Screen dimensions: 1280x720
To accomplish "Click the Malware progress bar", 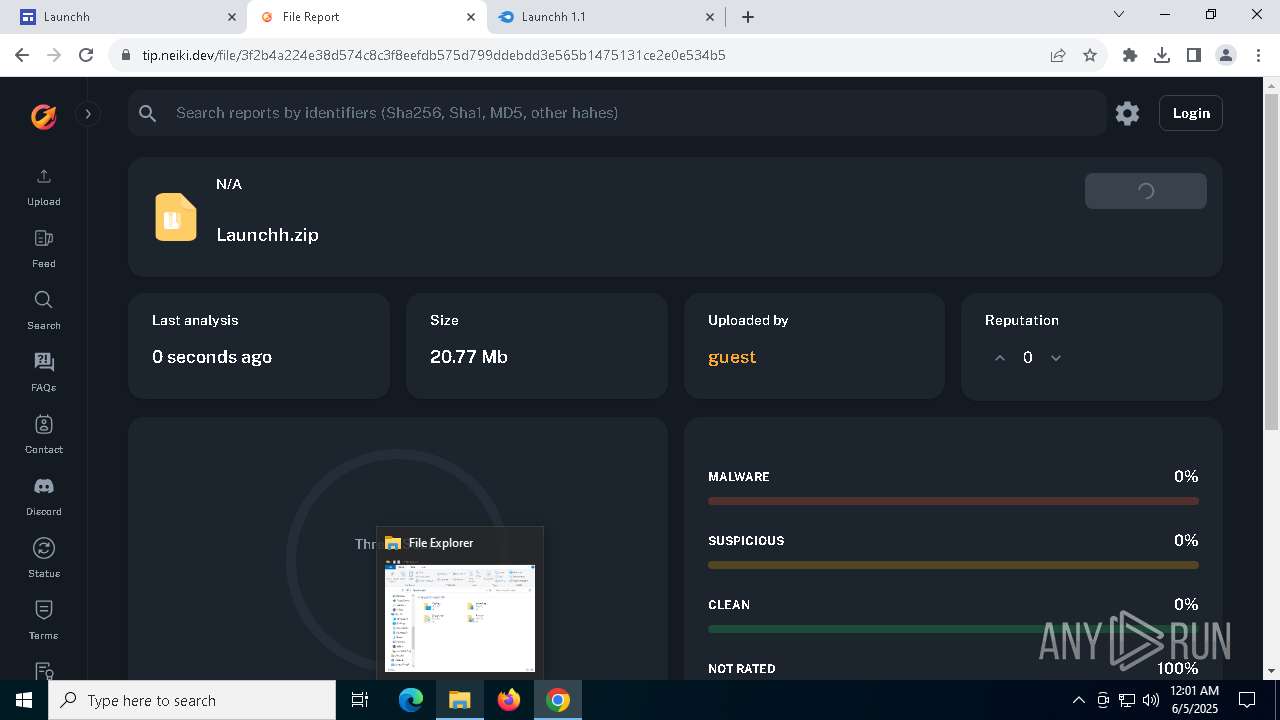I will 953,501.
